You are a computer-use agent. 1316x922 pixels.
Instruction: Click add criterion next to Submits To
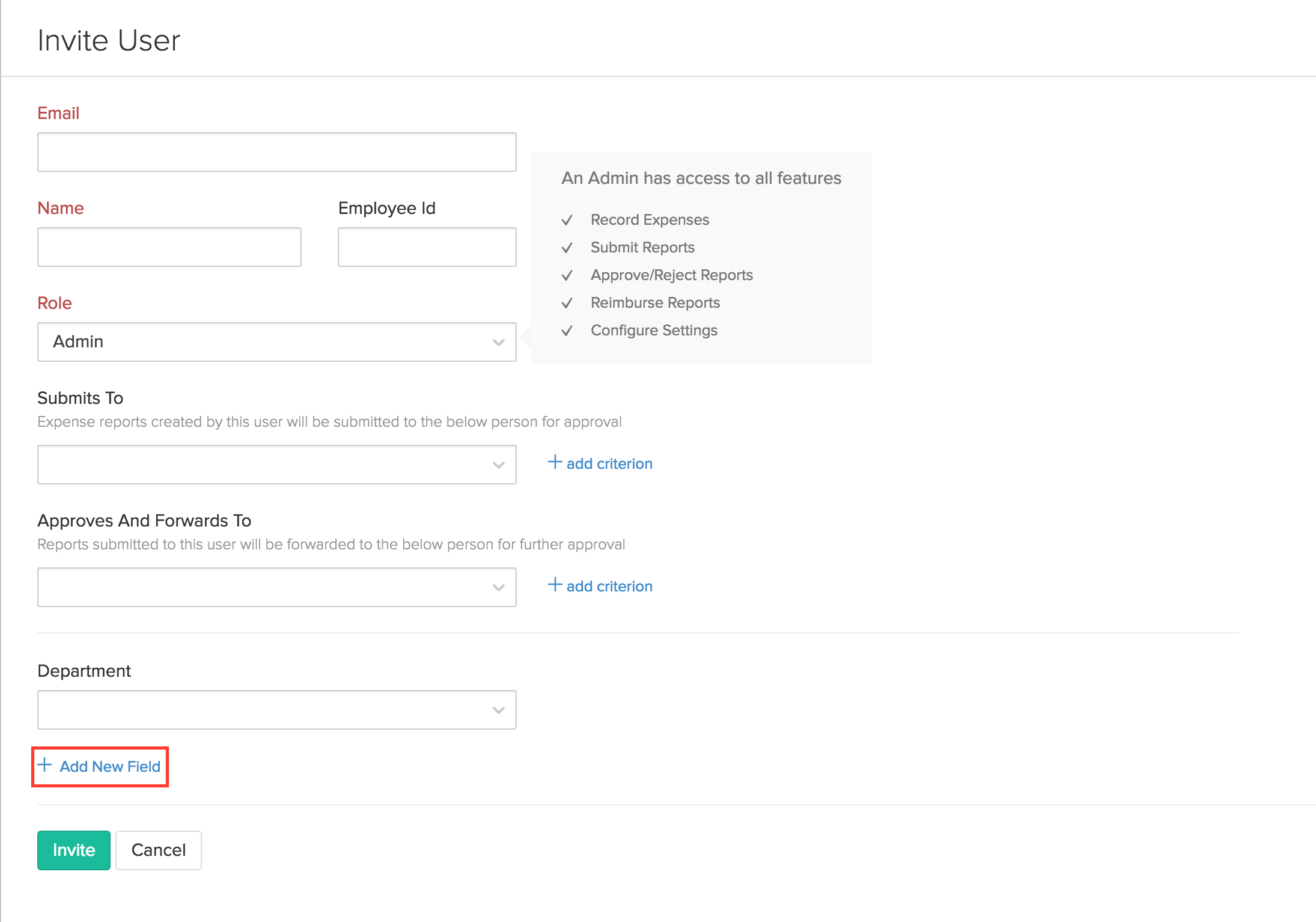pos(609,463)
